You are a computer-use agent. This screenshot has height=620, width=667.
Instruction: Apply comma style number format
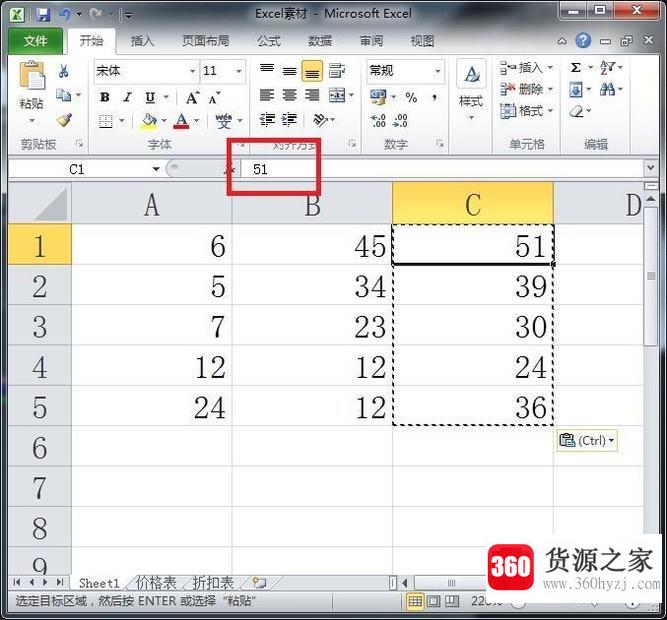[x=434, y=98]
